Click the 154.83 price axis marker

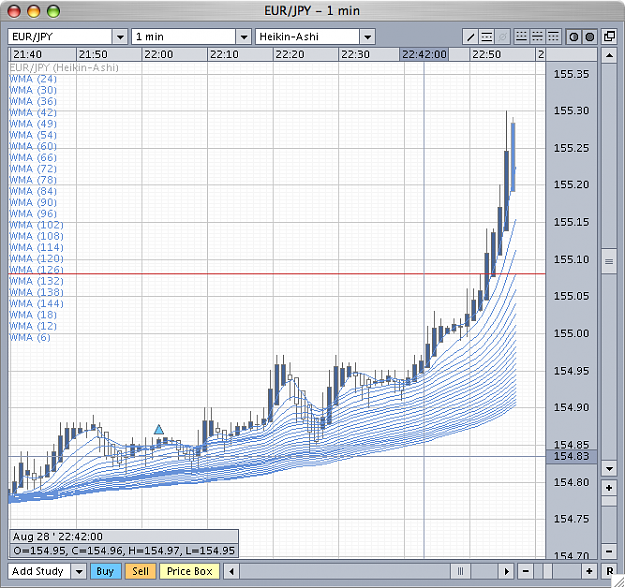tap(571, 456)
